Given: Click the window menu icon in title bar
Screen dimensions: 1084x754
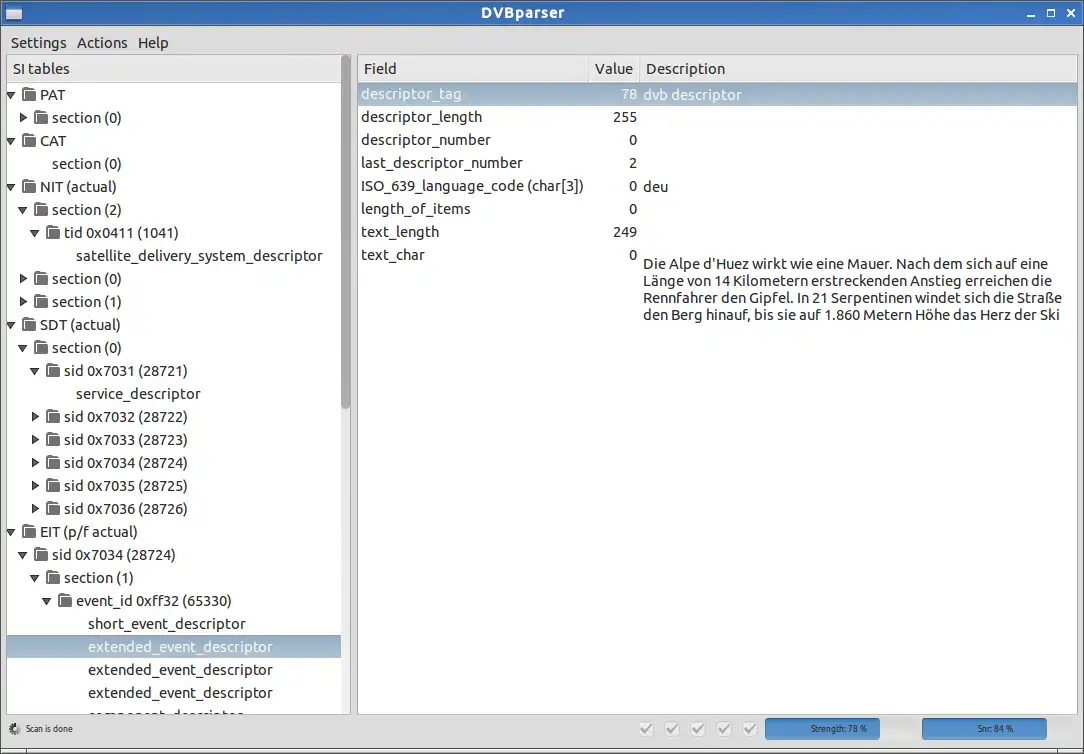Looking at the screenshot, I should (14, 13).
